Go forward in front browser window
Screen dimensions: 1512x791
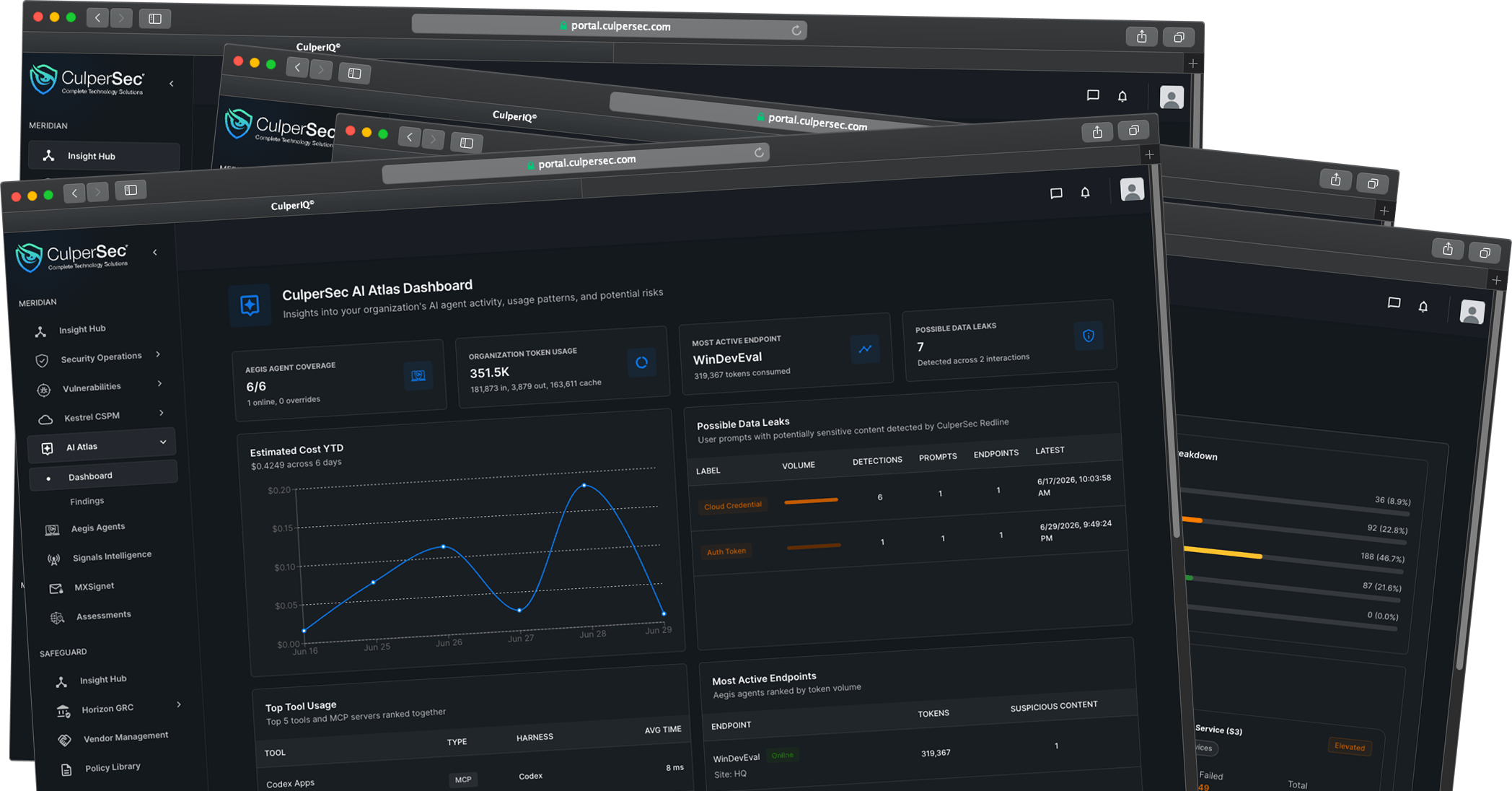97,192
